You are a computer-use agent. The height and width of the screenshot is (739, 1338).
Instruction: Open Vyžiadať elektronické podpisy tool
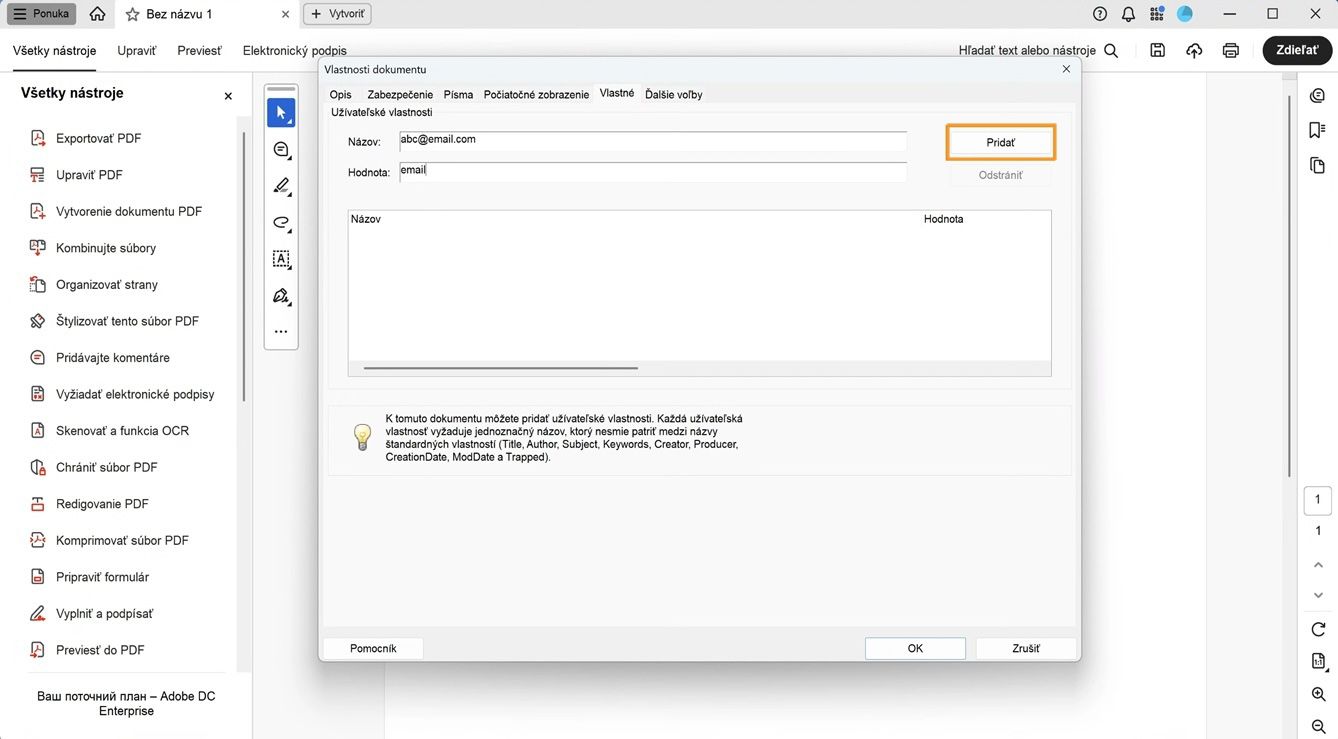click(x=135, y=394)
